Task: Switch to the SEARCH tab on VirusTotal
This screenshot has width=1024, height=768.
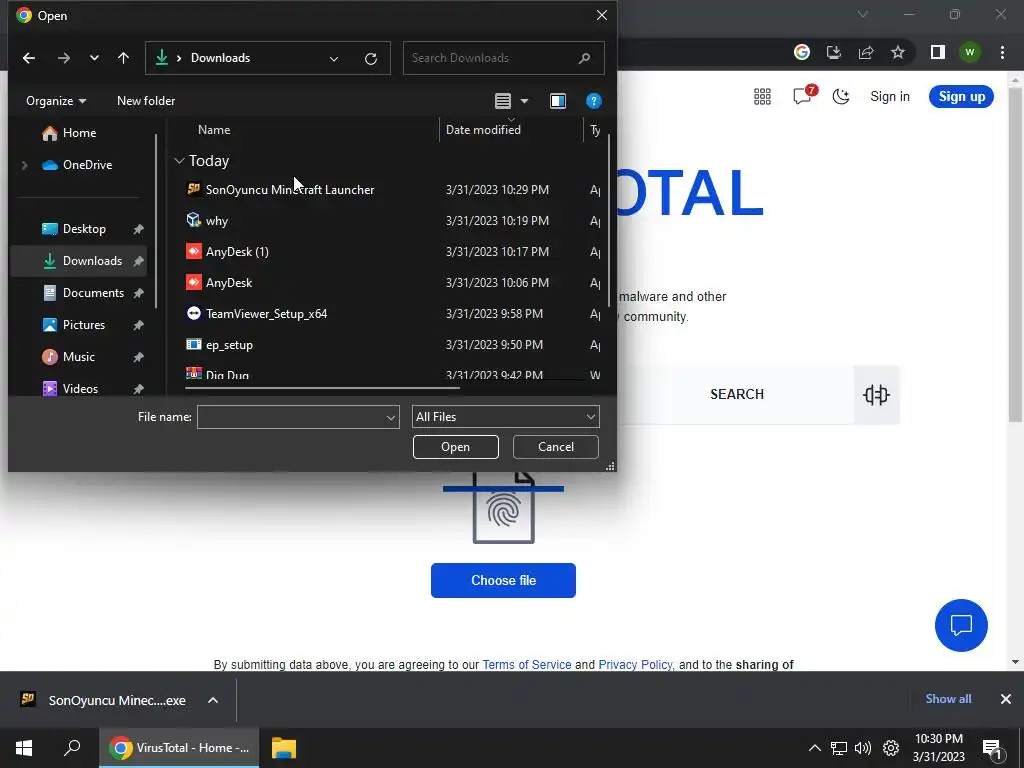Action: coord(737,394)
